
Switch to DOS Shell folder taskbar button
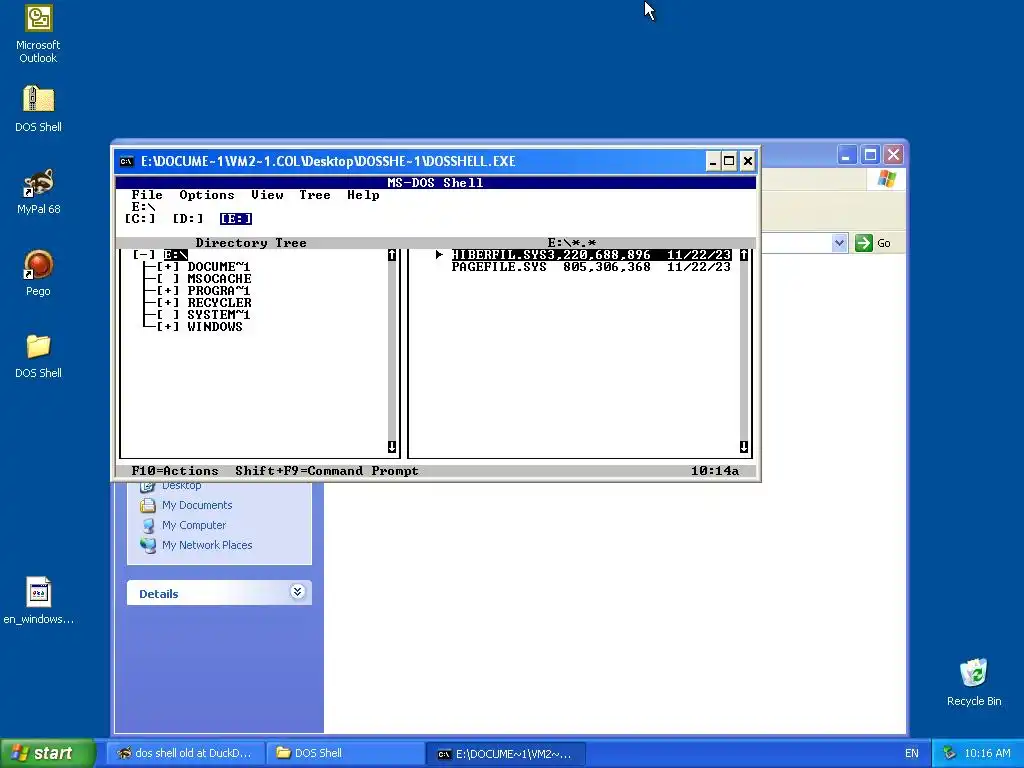pyautogui.click(x=345, y=754)
